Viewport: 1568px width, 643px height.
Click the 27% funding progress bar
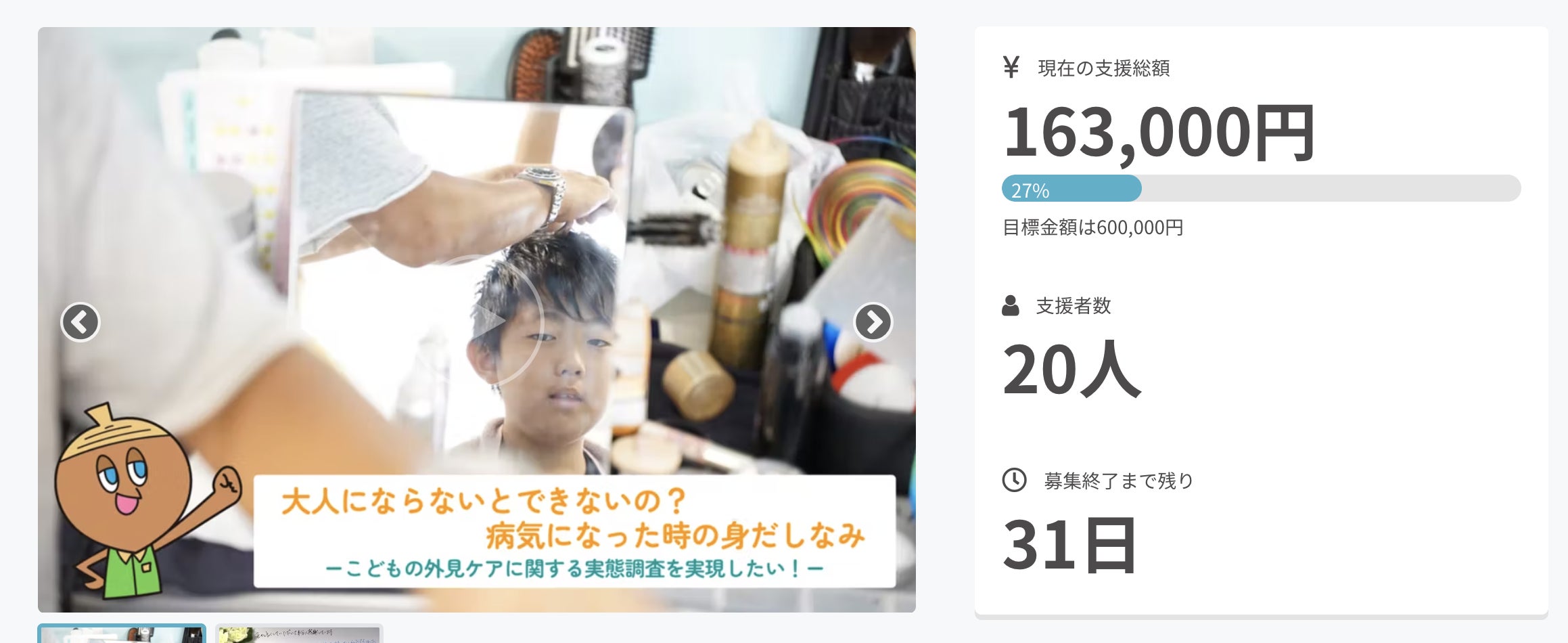[x=1261, y=188]
